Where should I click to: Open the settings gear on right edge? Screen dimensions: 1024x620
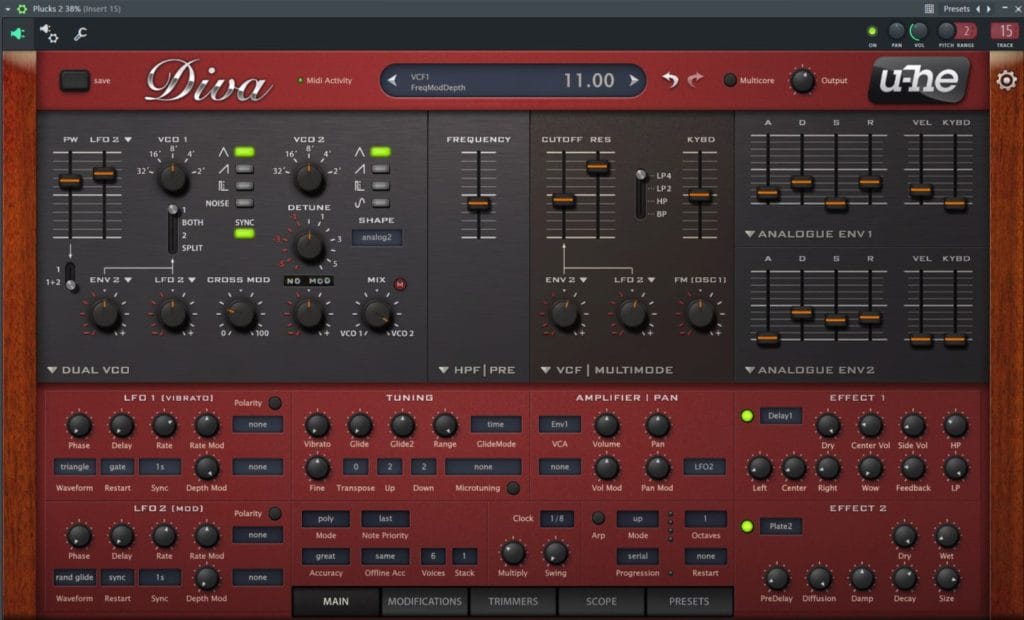(x=1006, y=80)
